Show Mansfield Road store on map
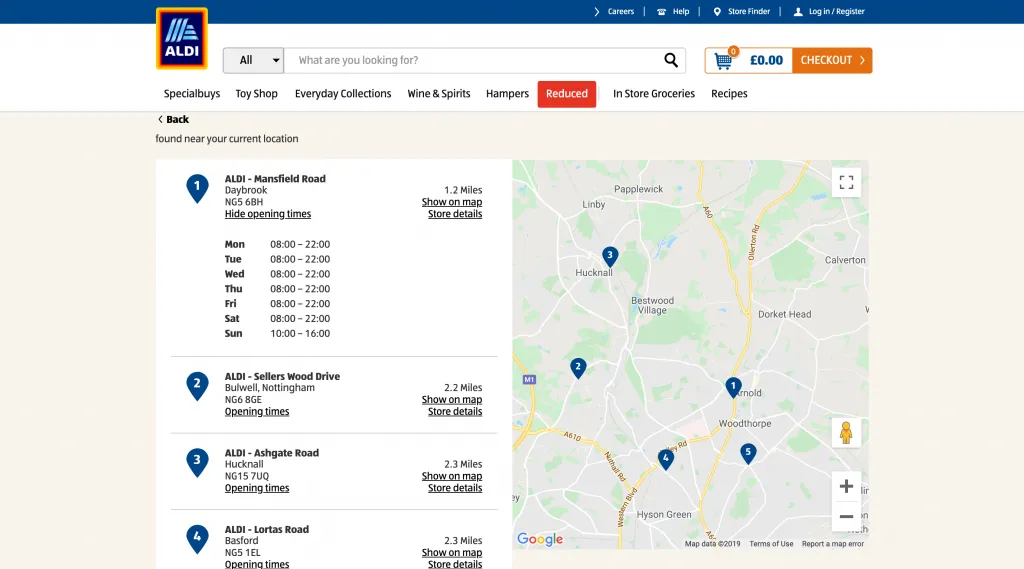Viewport: 1024px width, 569px height. coord(452,202)
